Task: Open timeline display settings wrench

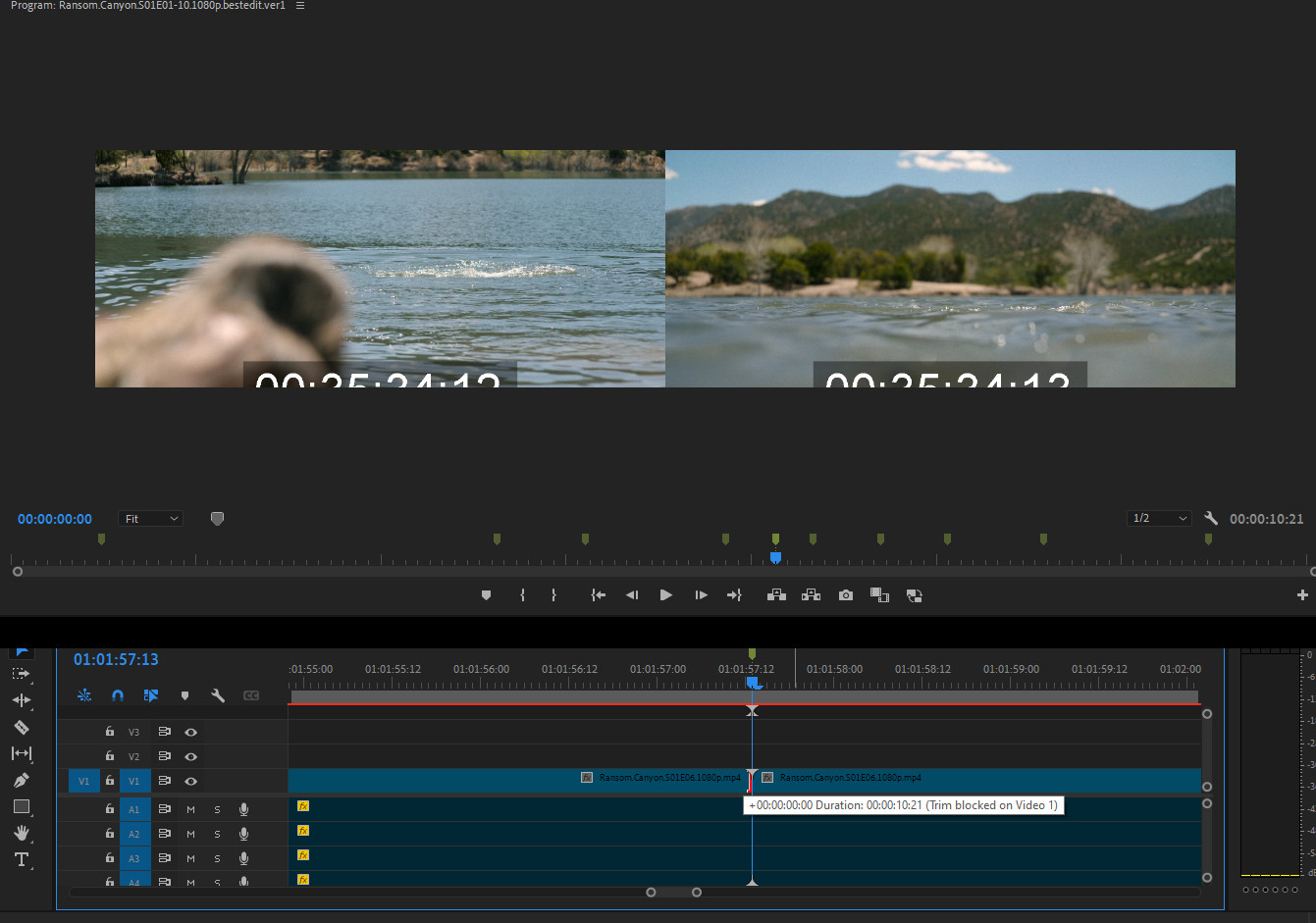Action: coord(218,695)
